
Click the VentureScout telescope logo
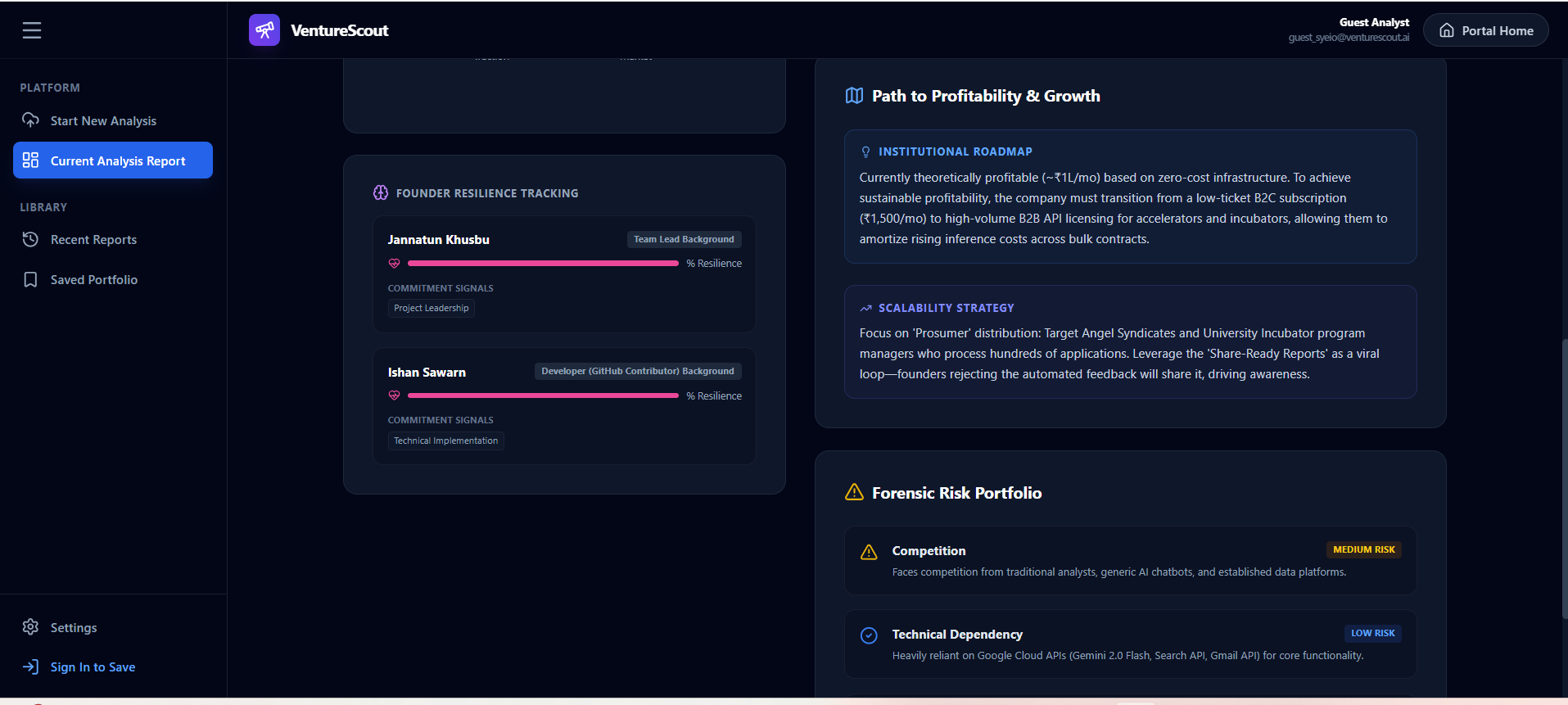[x=264, y=30]
